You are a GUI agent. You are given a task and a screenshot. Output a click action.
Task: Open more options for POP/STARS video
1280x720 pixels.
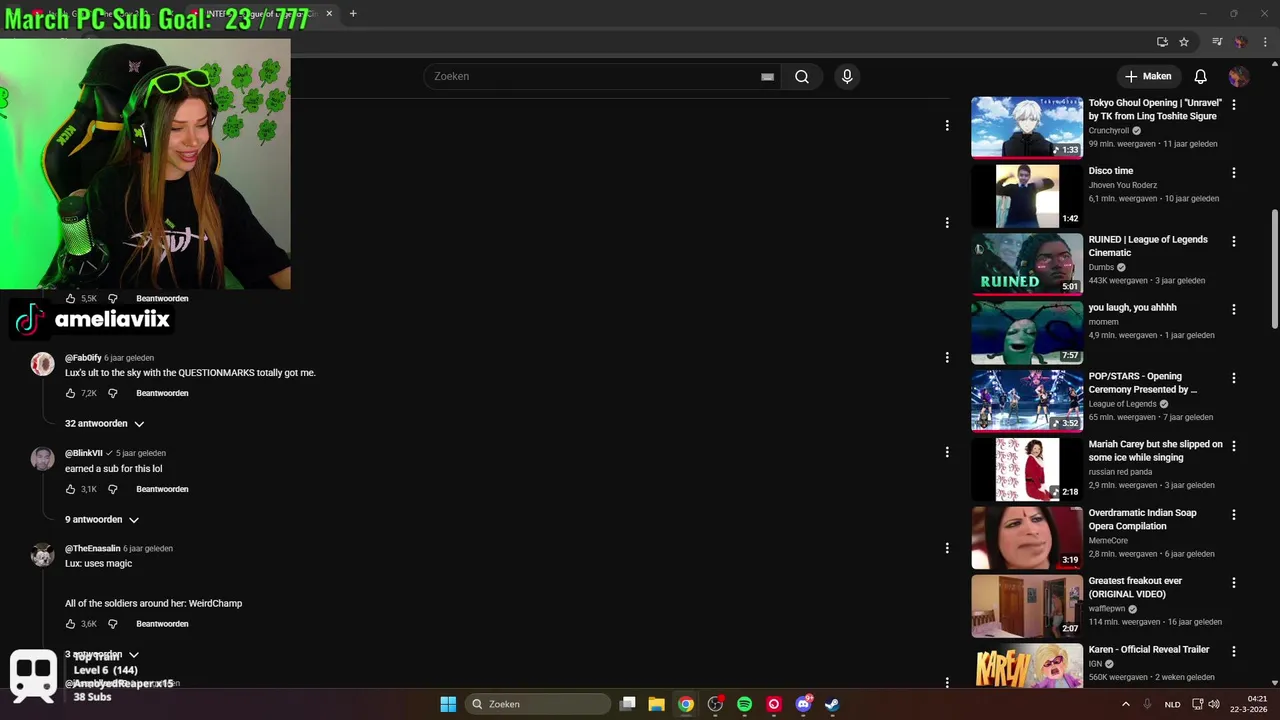(x=1234, y=378)
